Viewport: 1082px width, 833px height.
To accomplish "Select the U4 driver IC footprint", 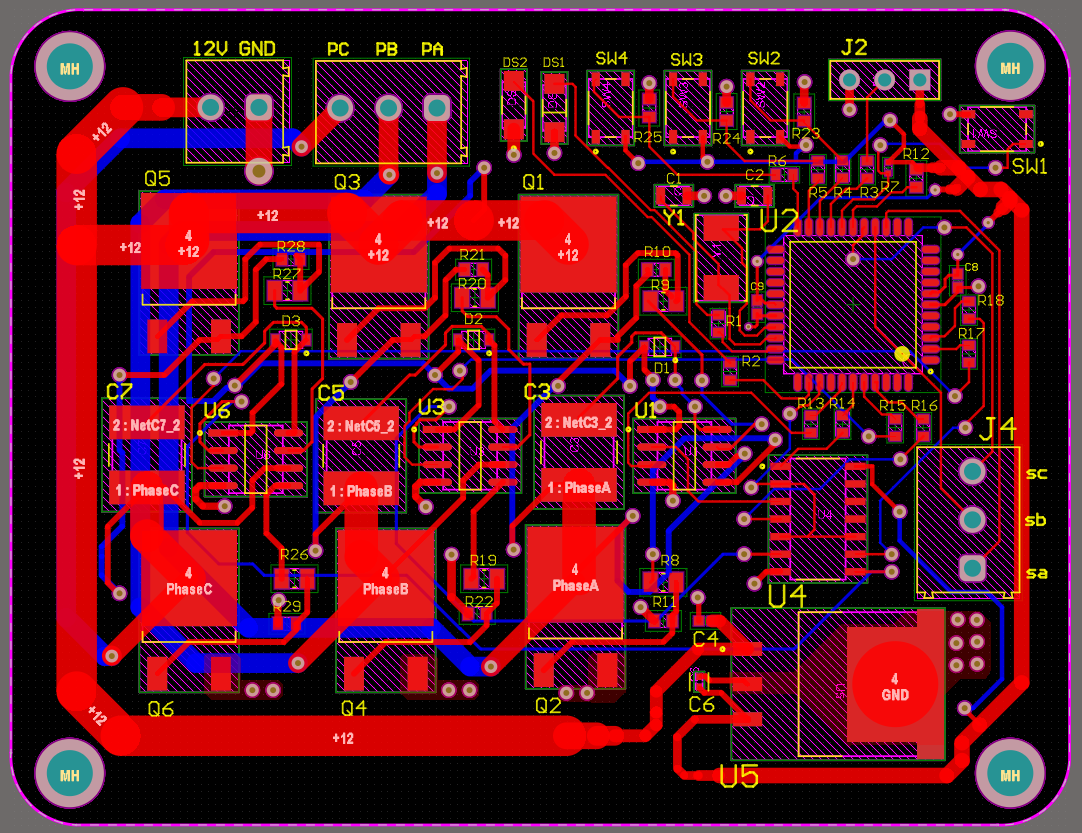I will [x=820, y=520].
